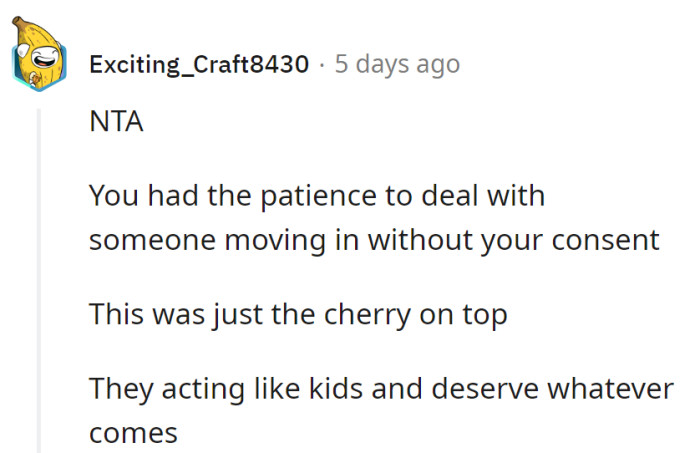Image resolution: width=700 pixels, height=453 pixels.
Task: Click the line "You had the patience to deal with"
Action: pyautogui.click(x=316, y=194)
